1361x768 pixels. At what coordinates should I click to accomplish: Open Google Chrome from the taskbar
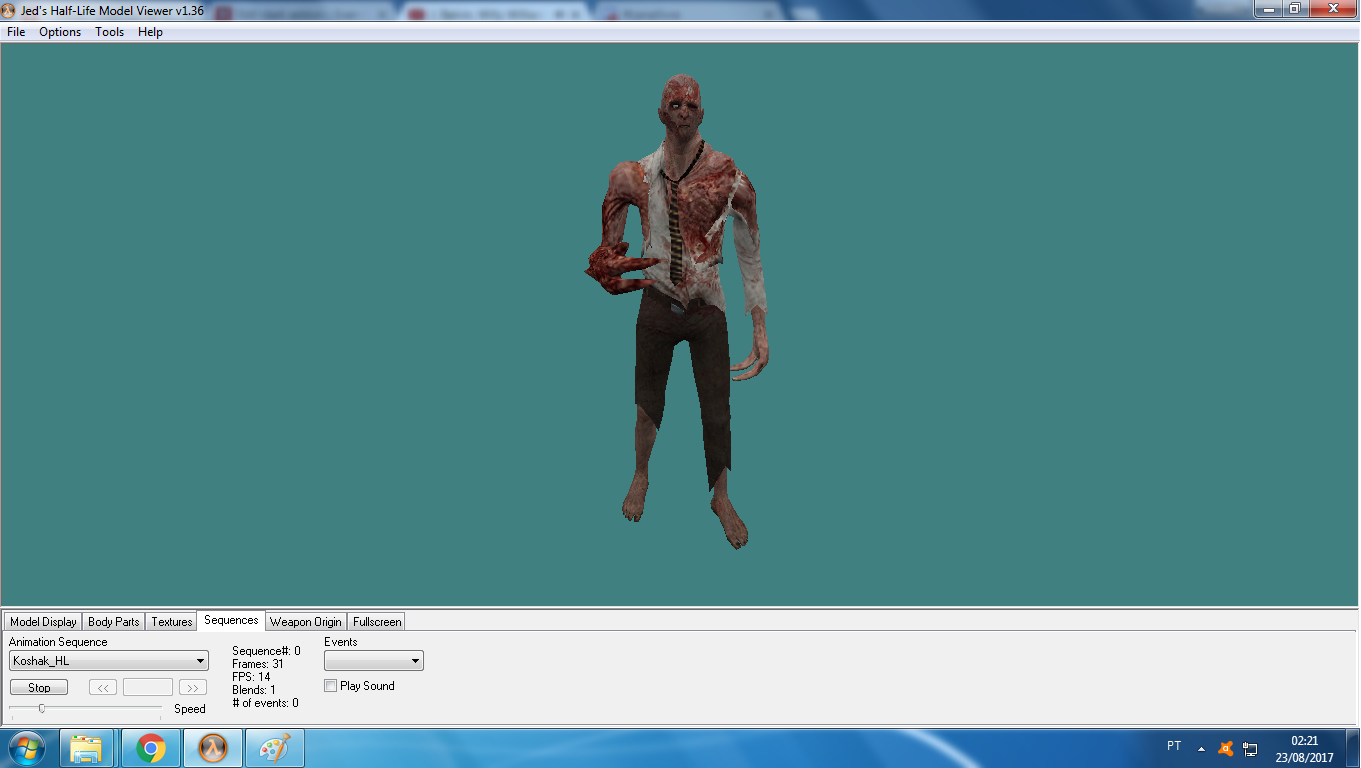point(151,748)
